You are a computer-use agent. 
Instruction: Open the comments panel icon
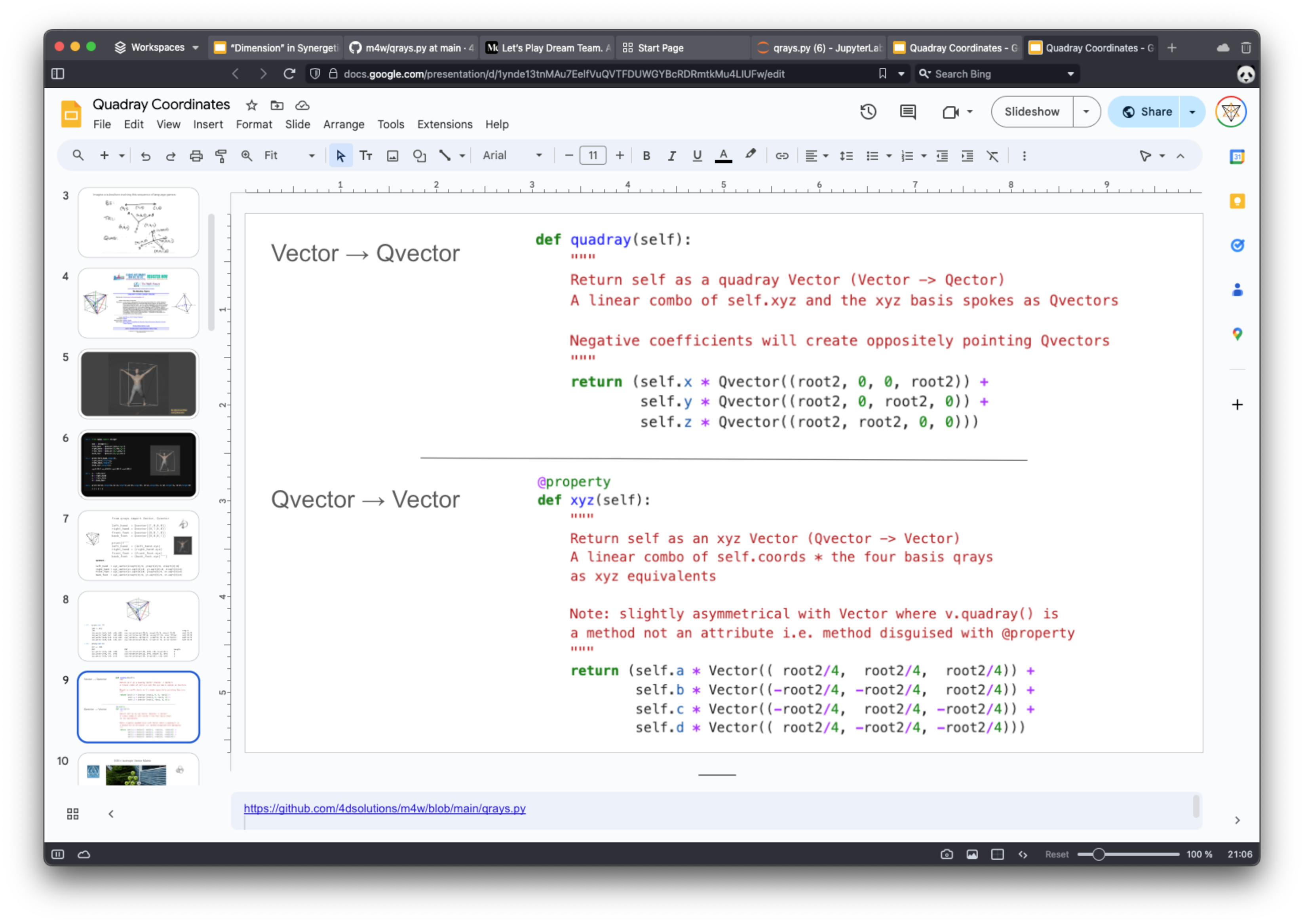907,112
